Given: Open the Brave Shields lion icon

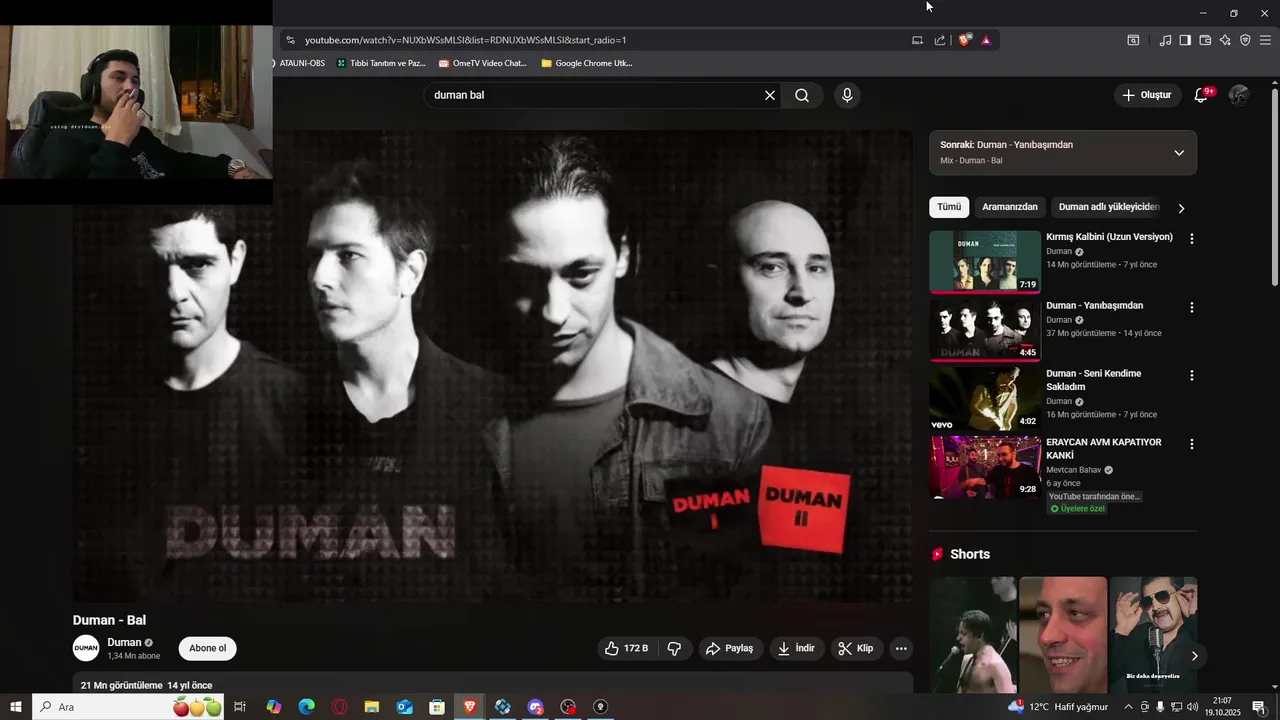Looking at the screenshot, I should coord(964,40).
